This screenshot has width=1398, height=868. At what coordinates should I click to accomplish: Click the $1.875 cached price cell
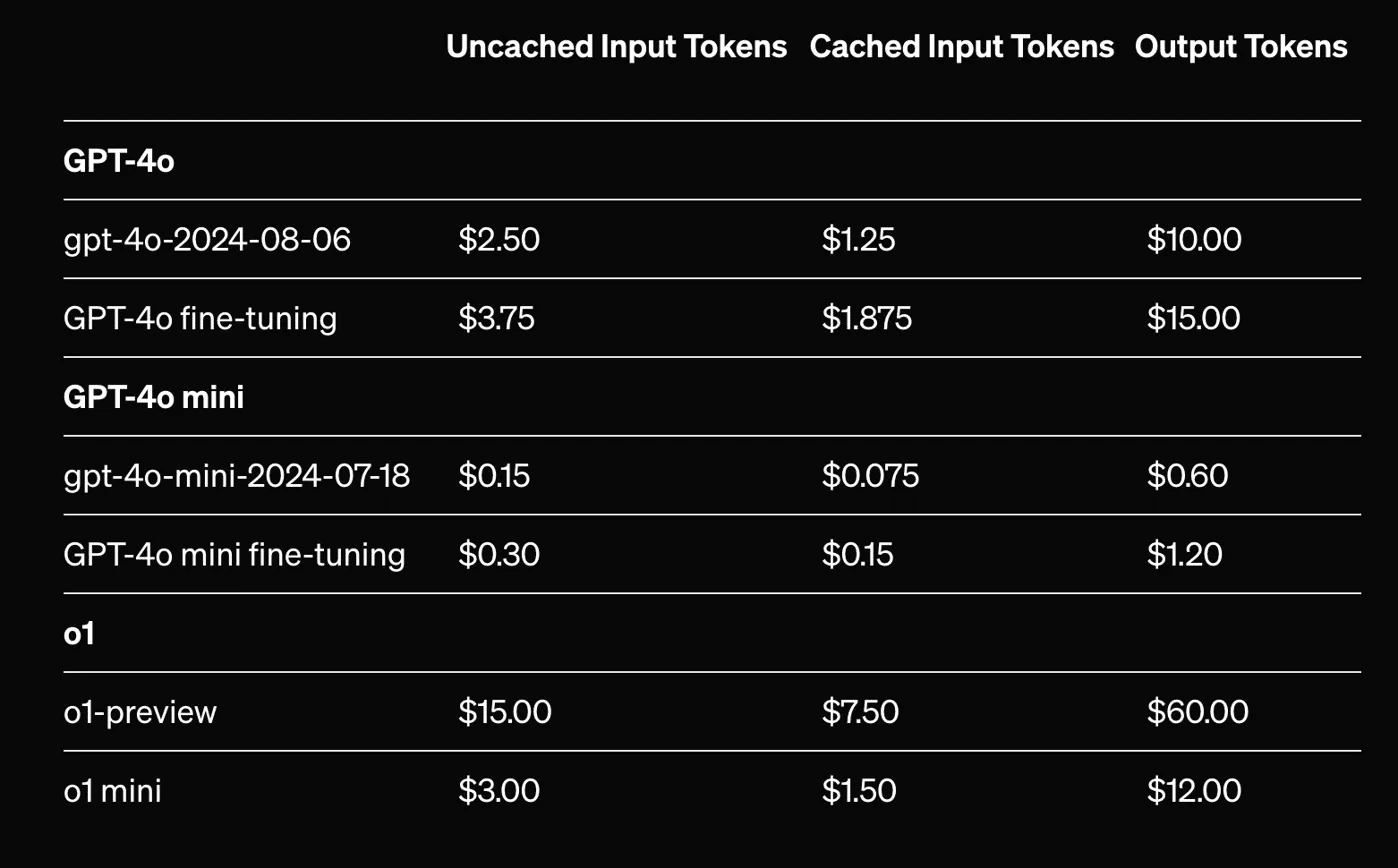866,318
